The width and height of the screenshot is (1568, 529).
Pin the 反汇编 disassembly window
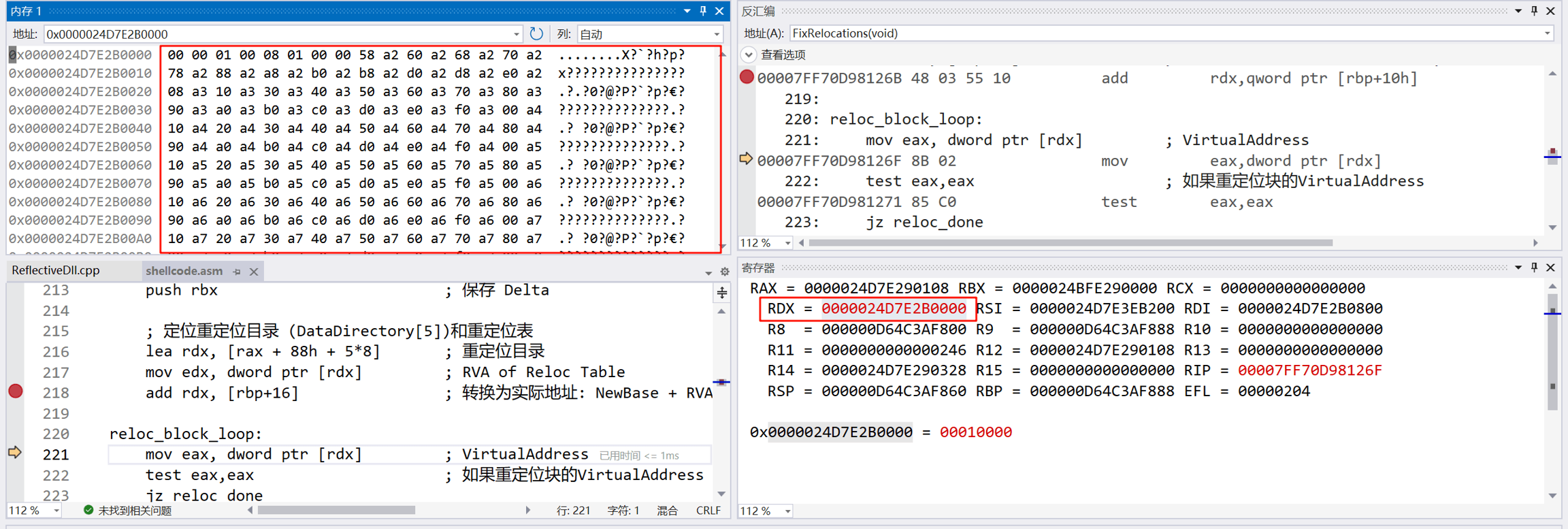coord(1534,11)
